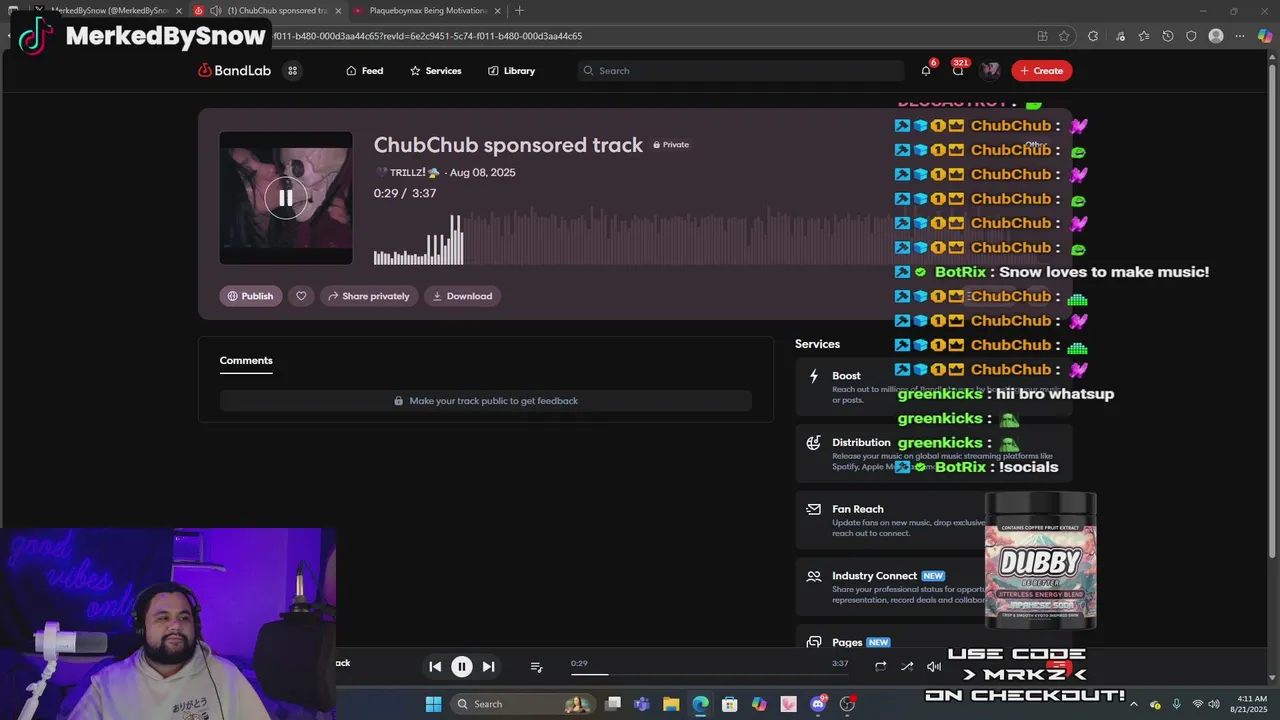
Task: Open browser favorites list icon
Action: 1143,36
